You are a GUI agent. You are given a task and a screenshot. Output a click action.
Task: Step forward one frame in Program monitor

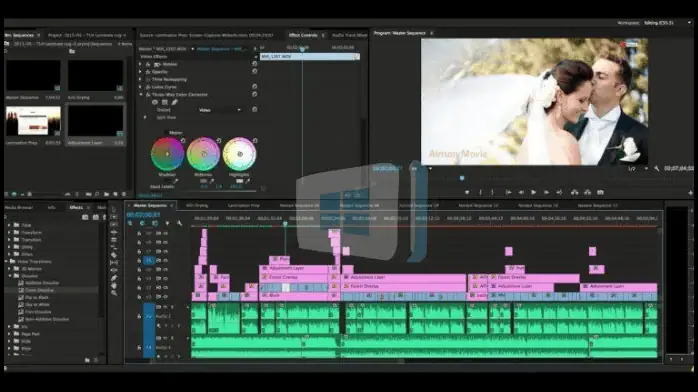(546, 192)
